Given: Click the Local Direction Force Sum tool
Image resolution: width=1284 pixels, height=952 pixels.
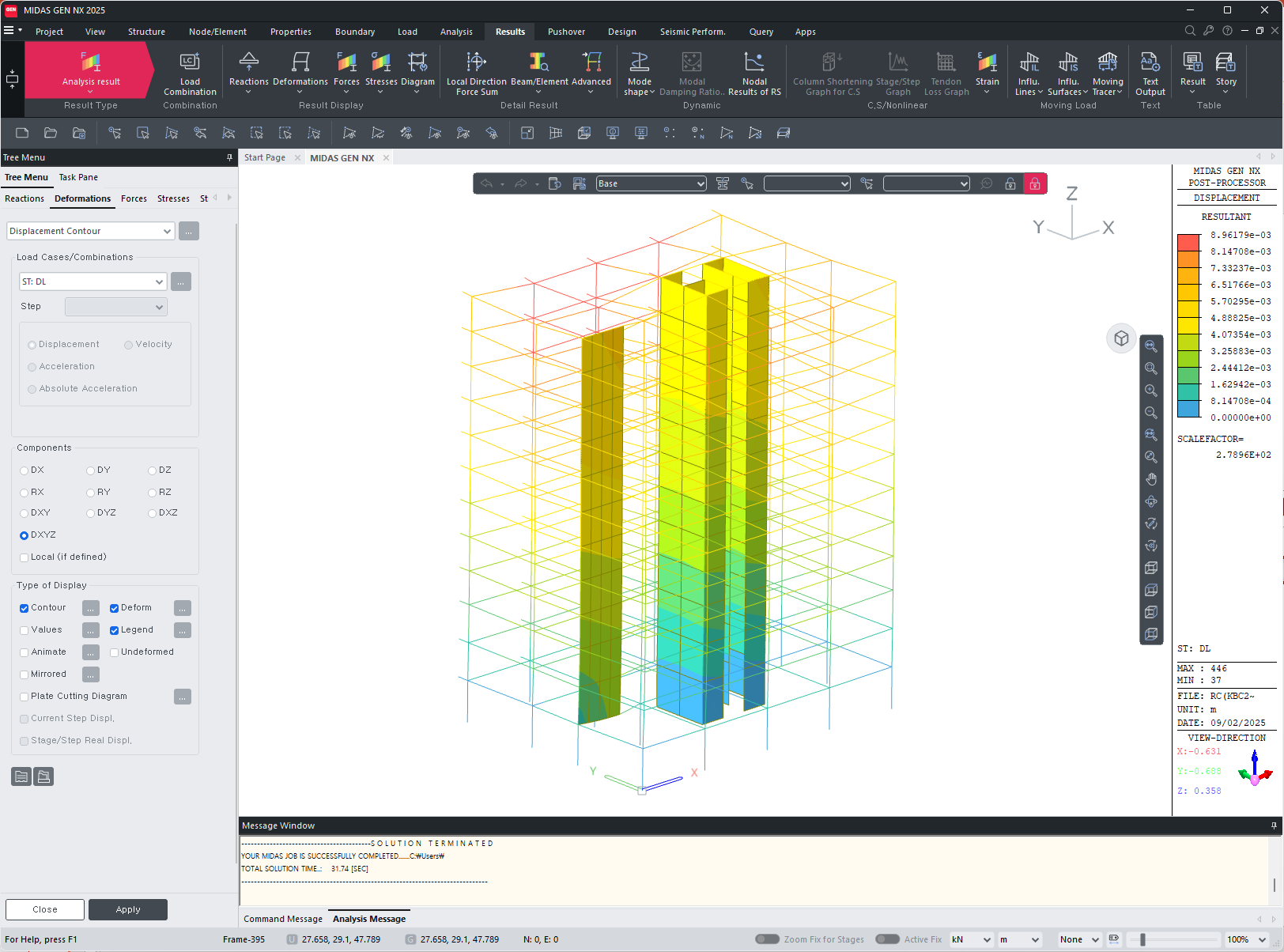Looking at the screenshot, I should [x=476, y=71].
